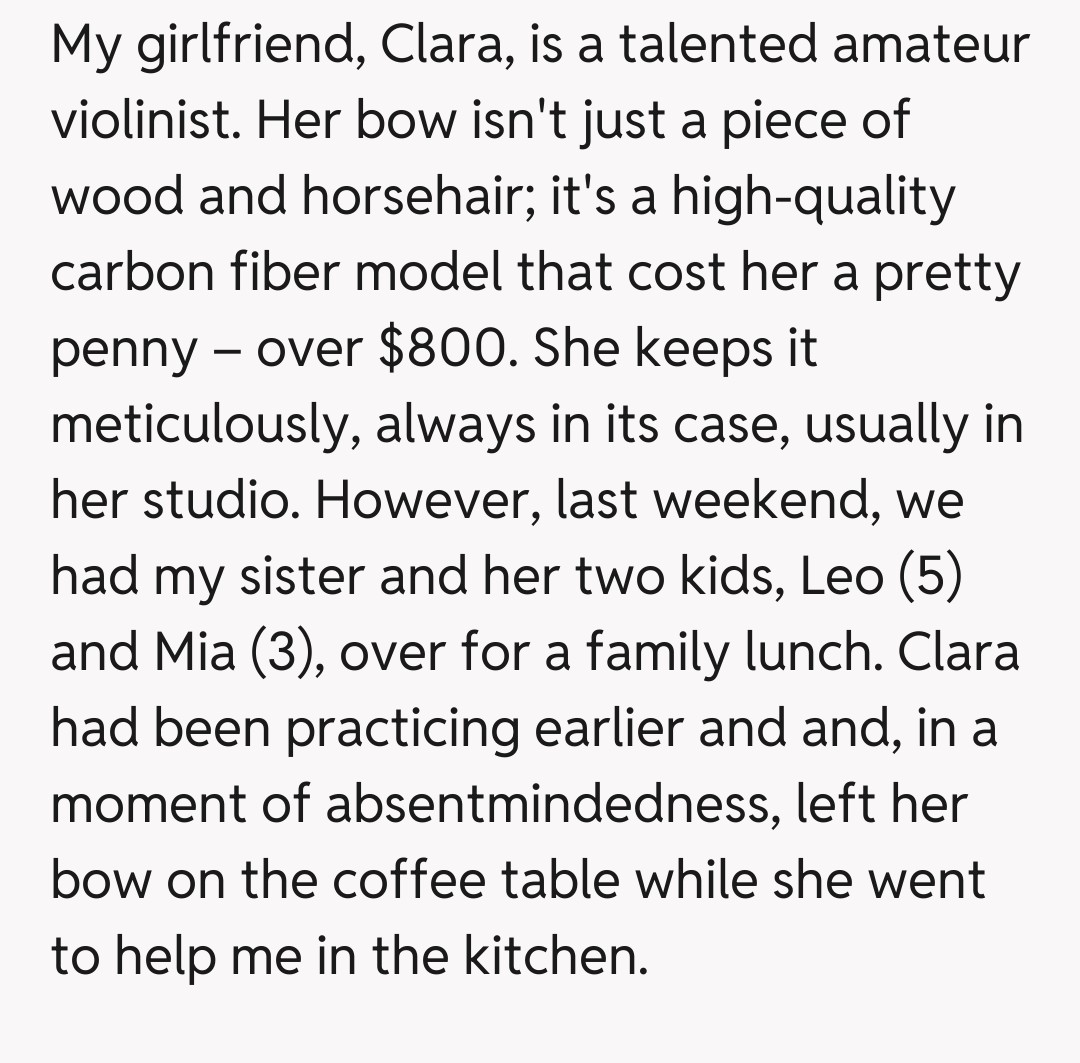Click the word "meticulously"
1080x1063 pixels.
pyautogui.click(x=205, y=426)
